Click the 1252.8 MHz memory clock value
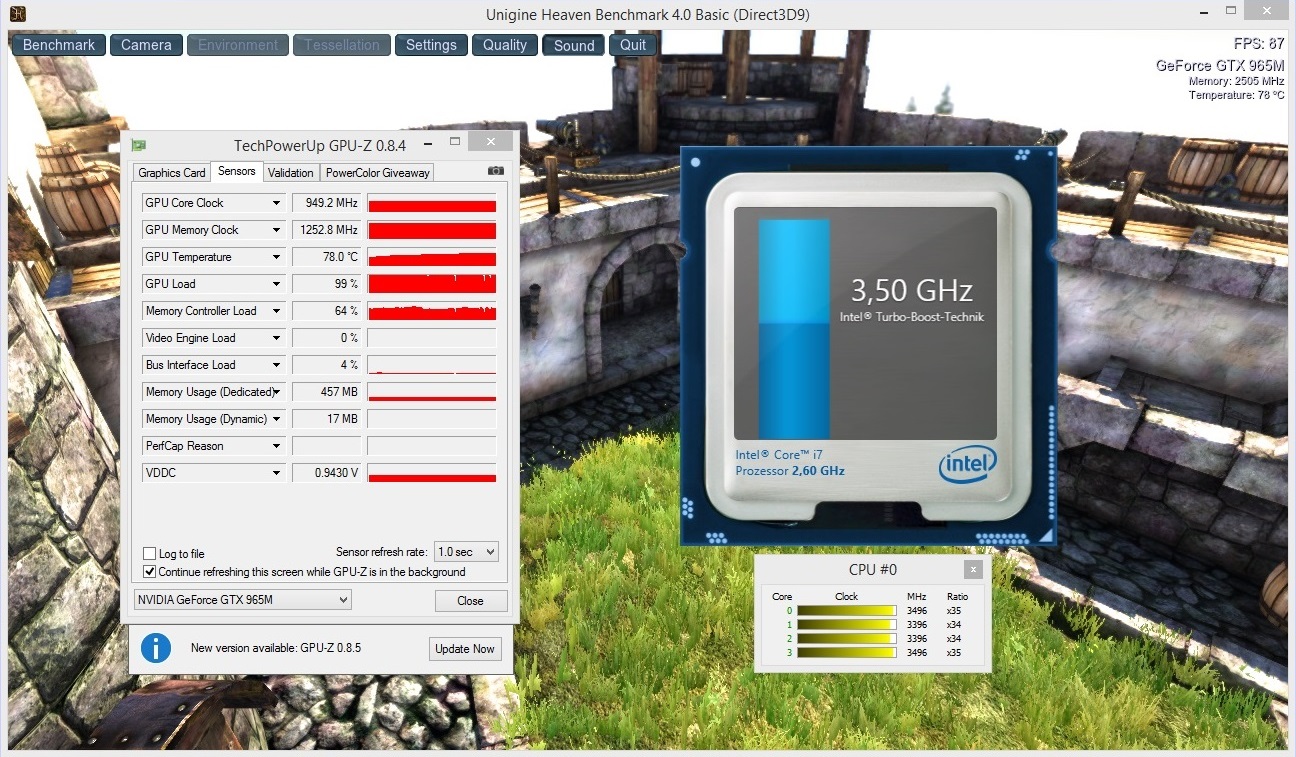This screenshot has height=757, width=1296. point(326,230)
